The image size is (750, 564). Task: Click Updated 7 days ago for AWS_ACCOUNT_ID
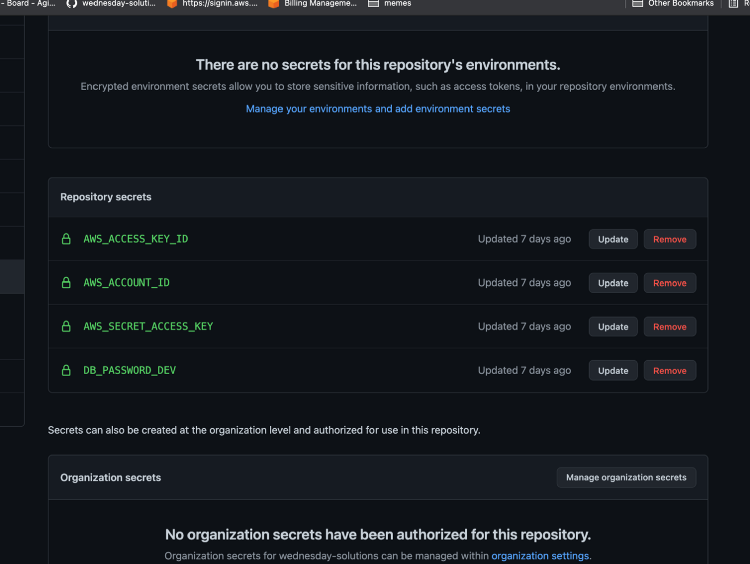coord(524,283)
